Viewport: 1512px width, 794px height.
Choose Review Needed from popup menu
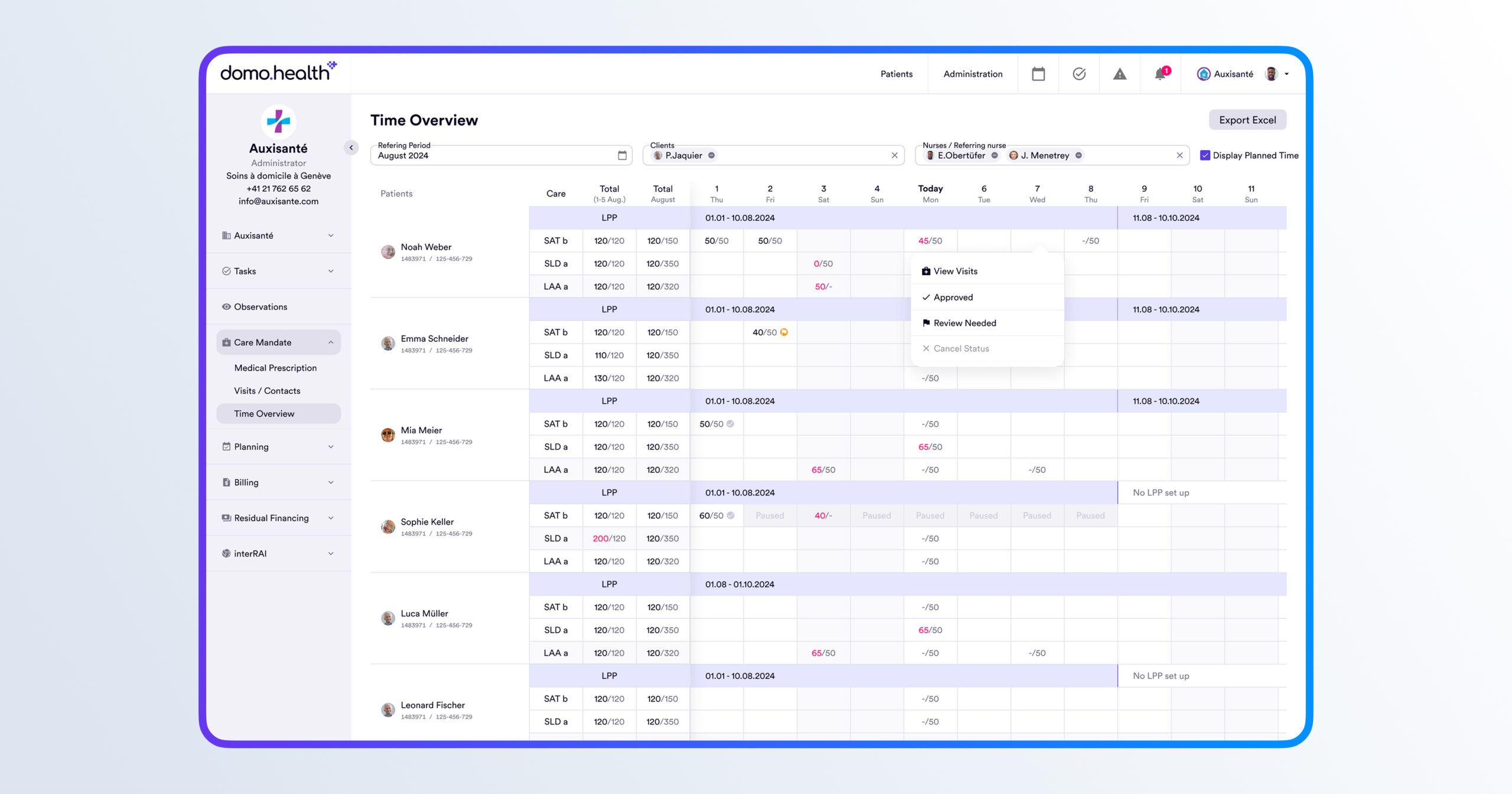click(x=964, y=323)
